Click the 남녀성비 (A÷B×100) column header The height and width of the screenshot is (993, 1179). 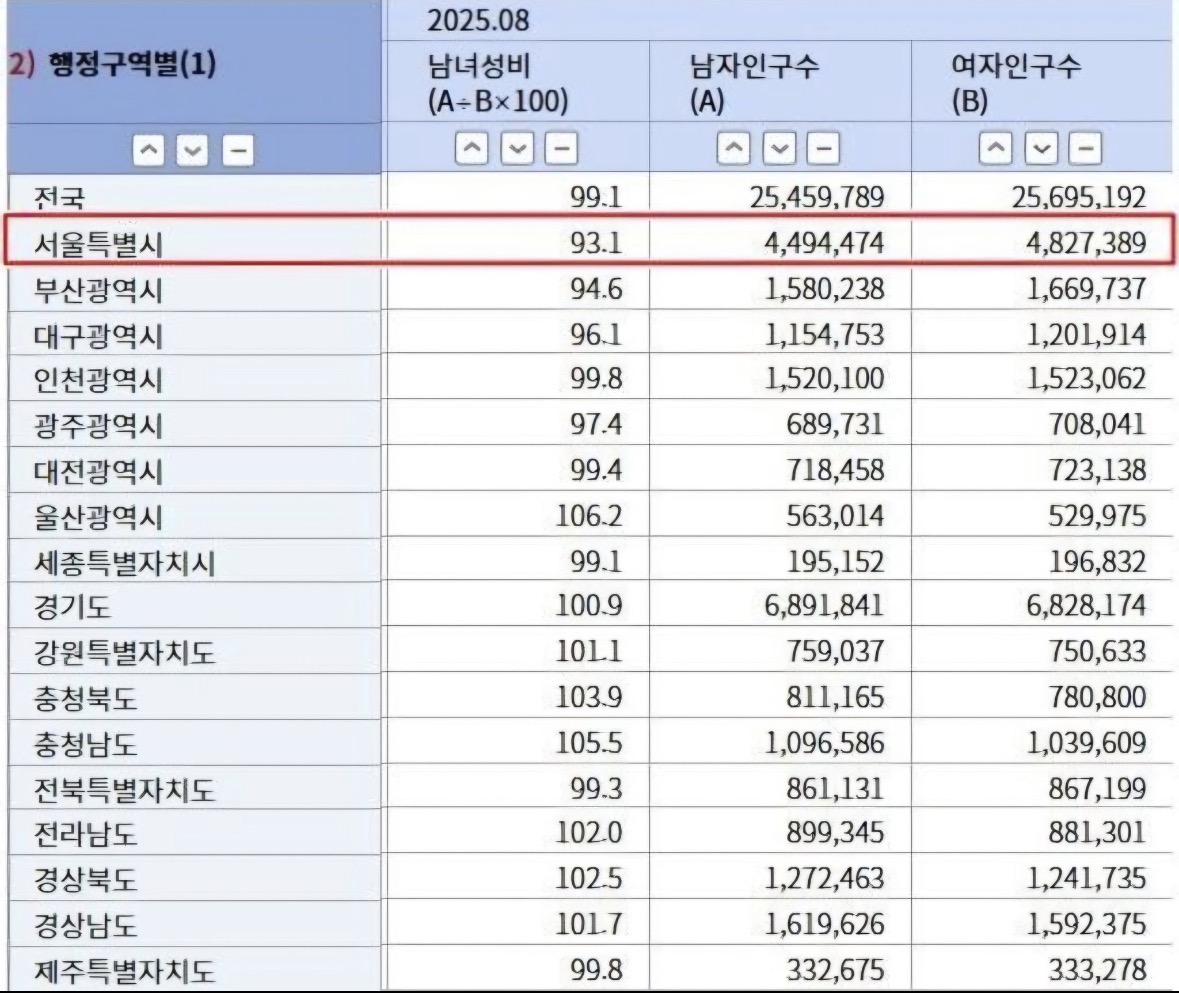[497, 84]
